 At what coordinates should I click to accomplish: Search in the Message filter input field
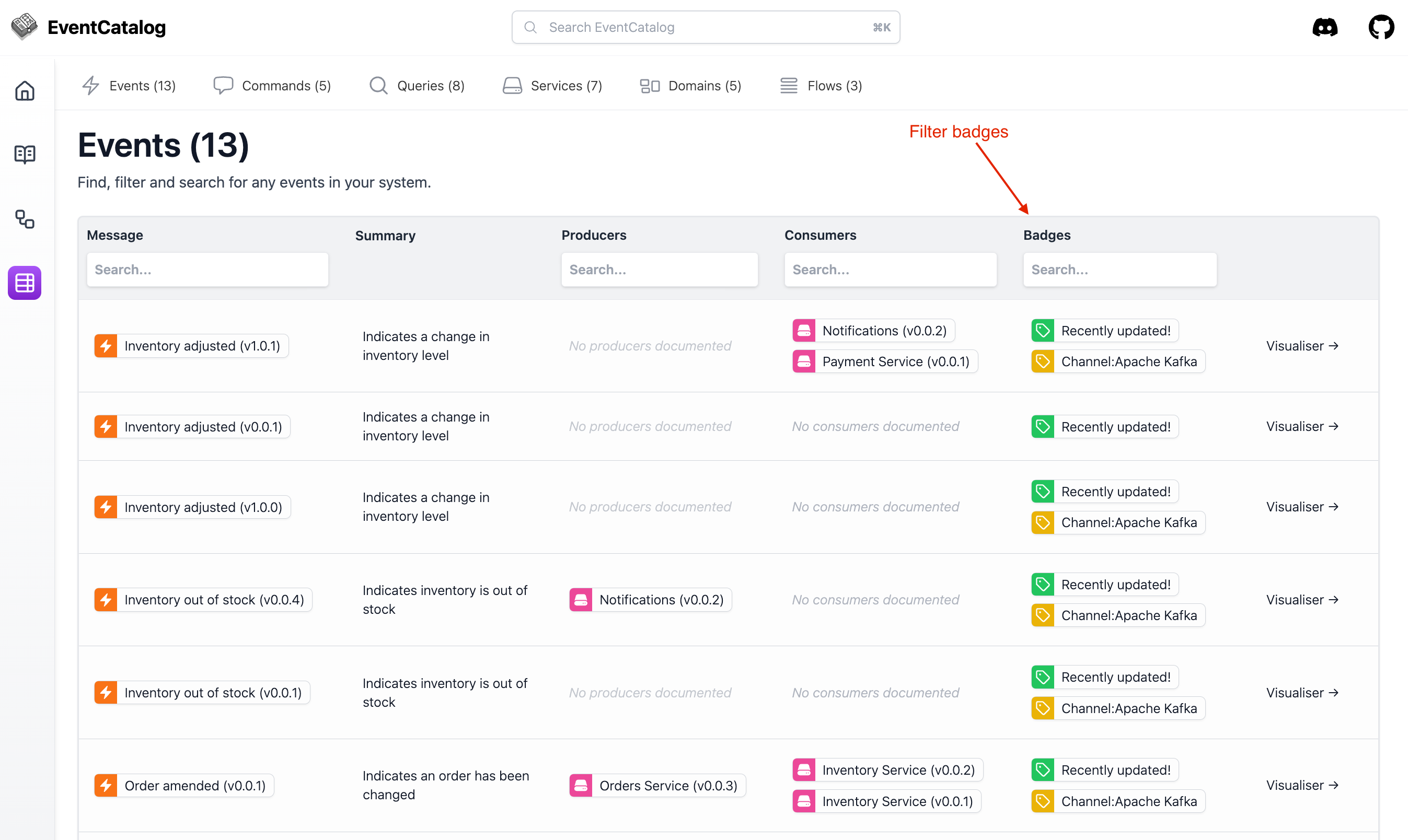(x=207, y=269)
